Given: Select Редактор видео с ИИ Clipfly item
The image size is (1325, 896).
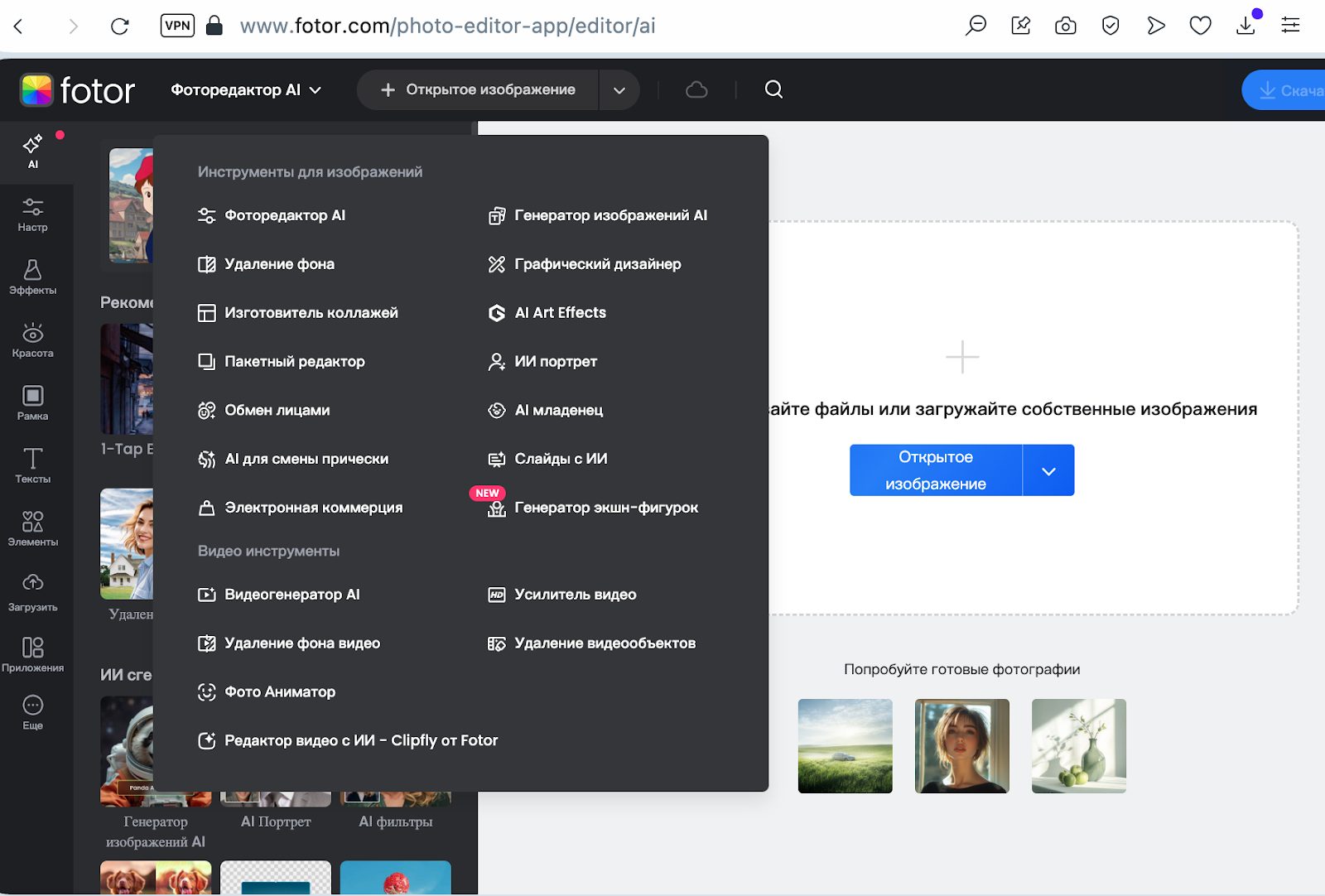Looking at the screenshot, I should 348,741.
